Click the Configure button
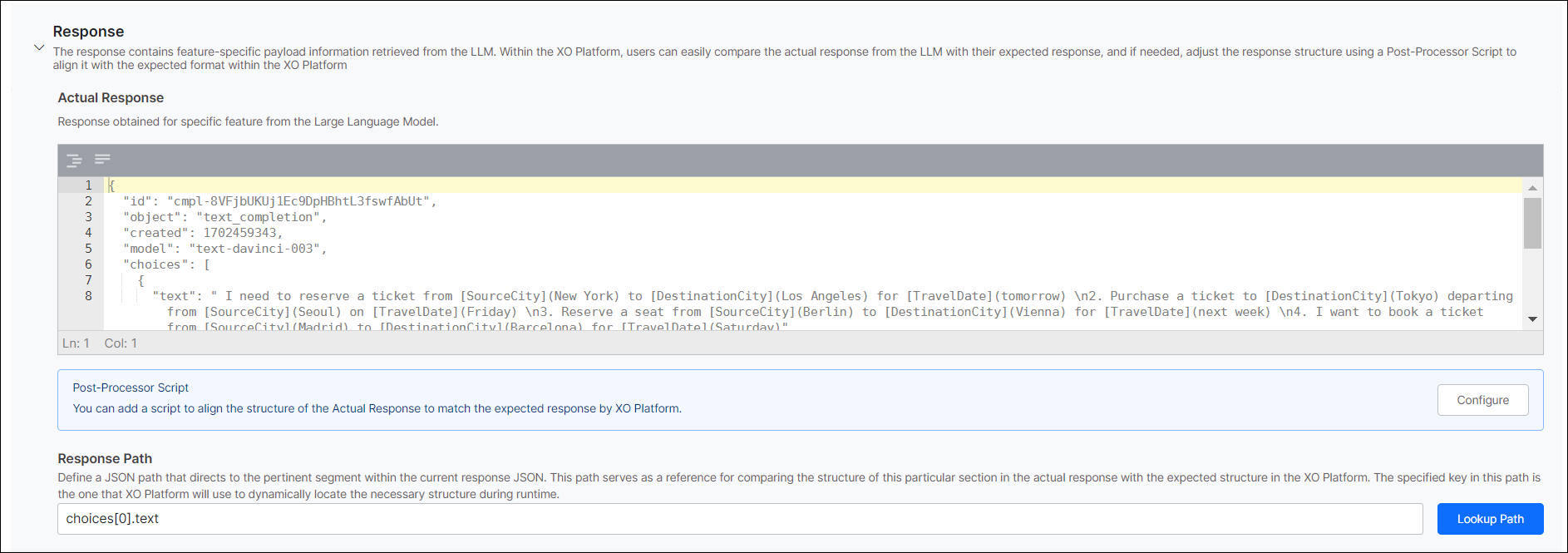The image size is (1568, 553). click(x=1482, y=400)
